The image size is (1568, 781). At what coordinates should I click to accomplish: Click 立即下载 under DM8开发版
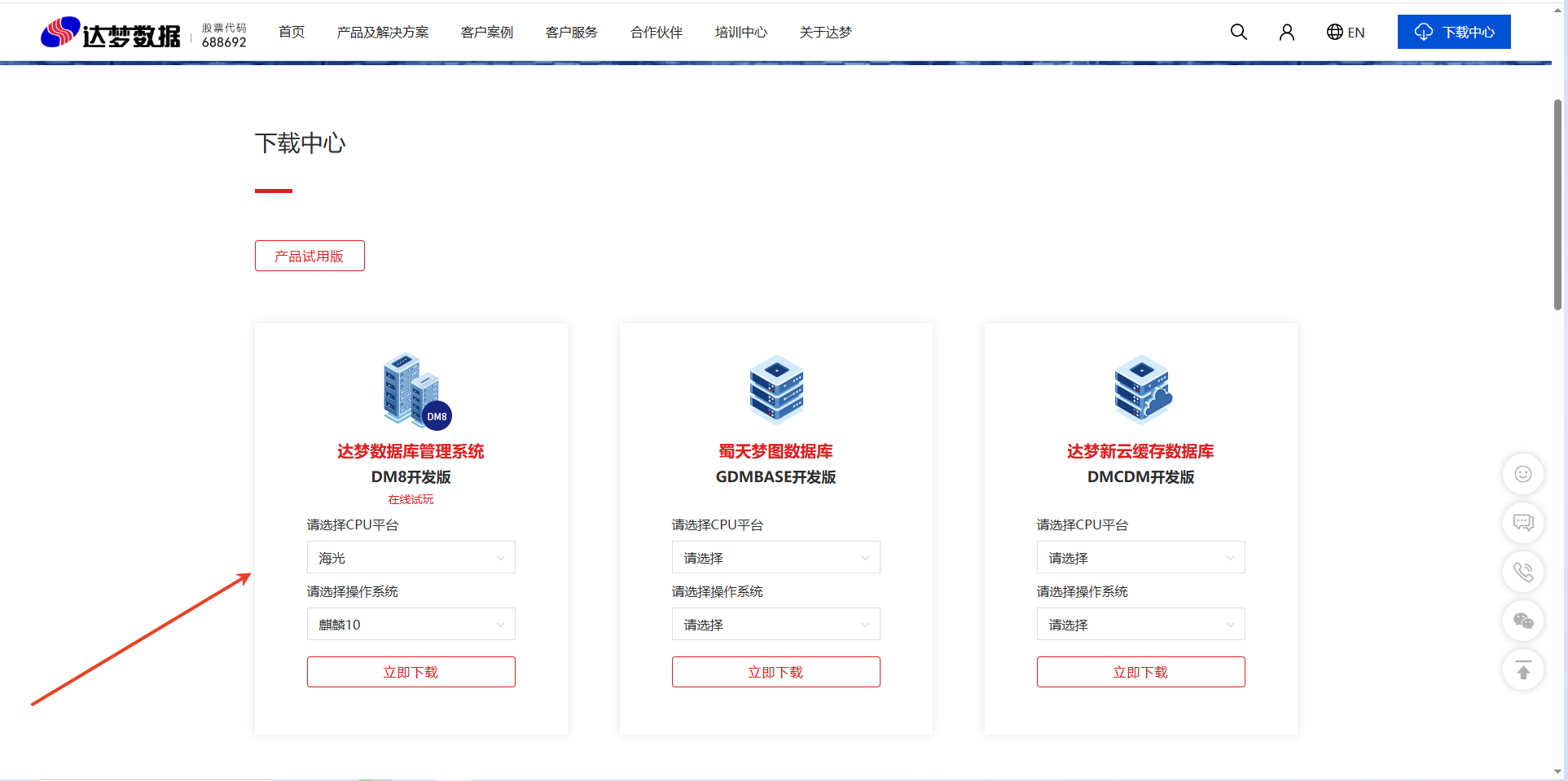(x=411, y=672)
